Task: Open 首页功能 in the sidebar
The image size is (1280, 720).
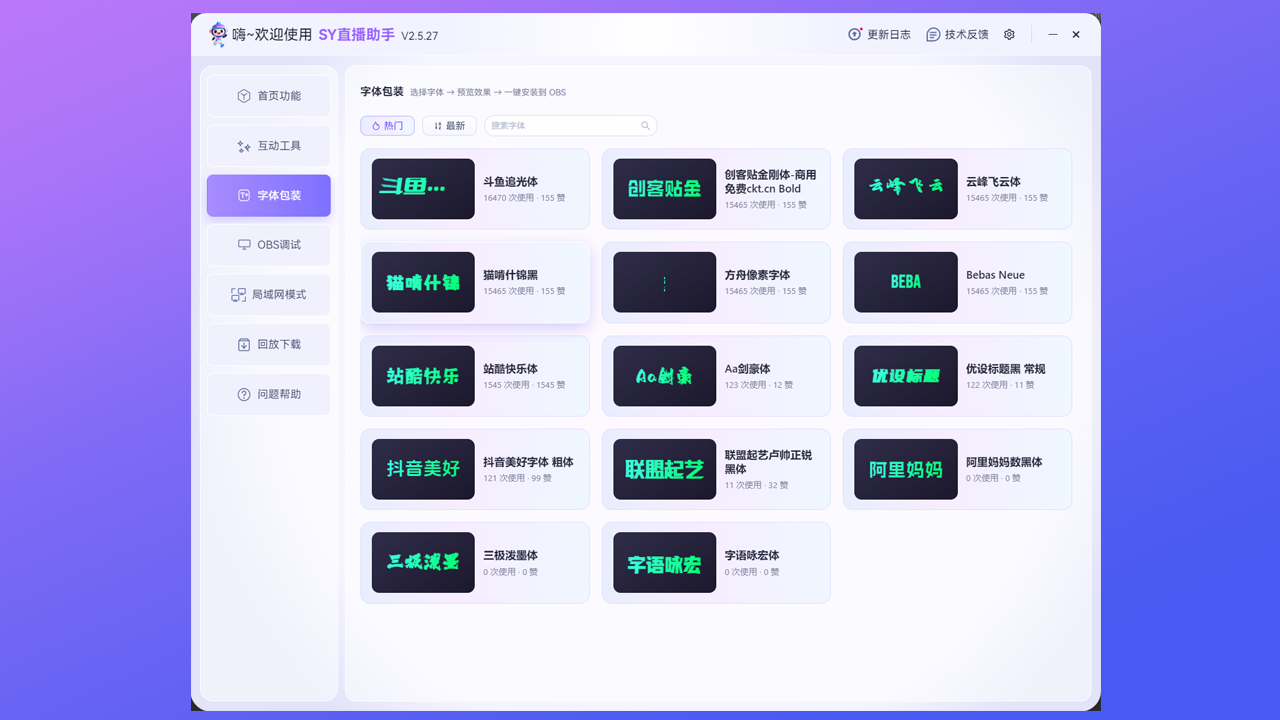Action: [269, 96]
